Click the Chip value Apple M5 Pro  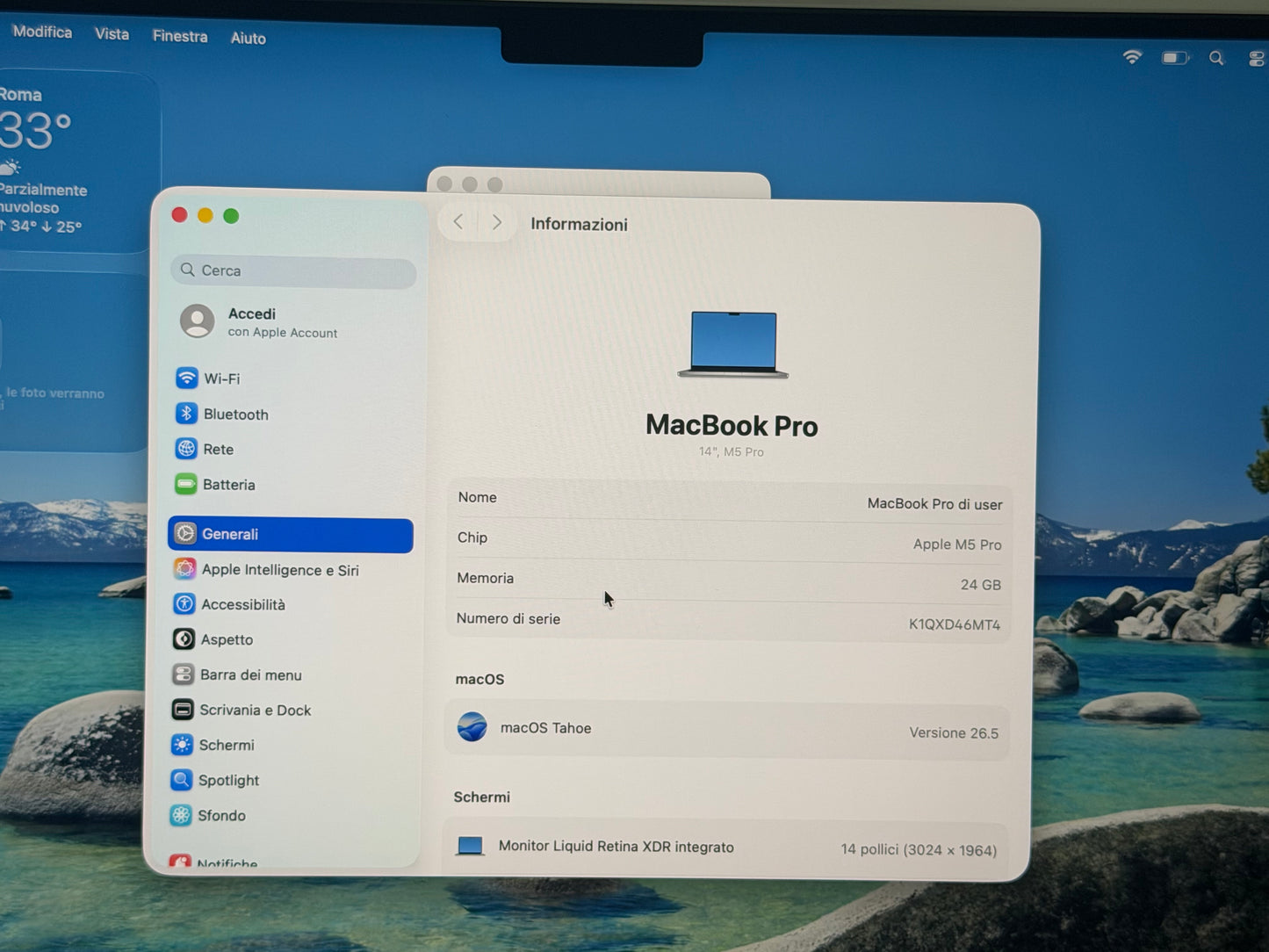[957, 545]
